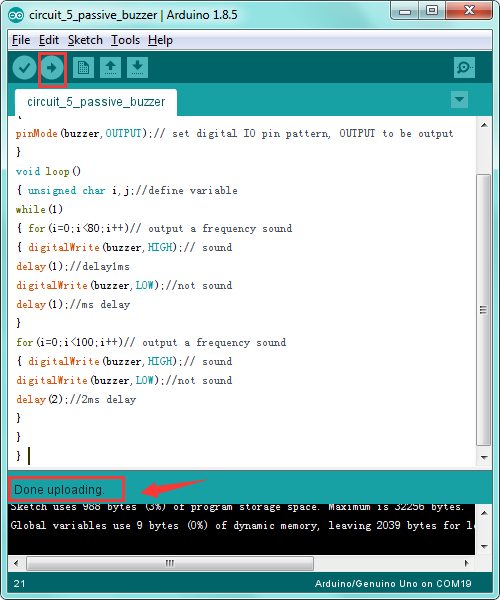The height and width of the screenshot is (600, 500).
Task: Open the Tools menu
Action: click(125, 40)
